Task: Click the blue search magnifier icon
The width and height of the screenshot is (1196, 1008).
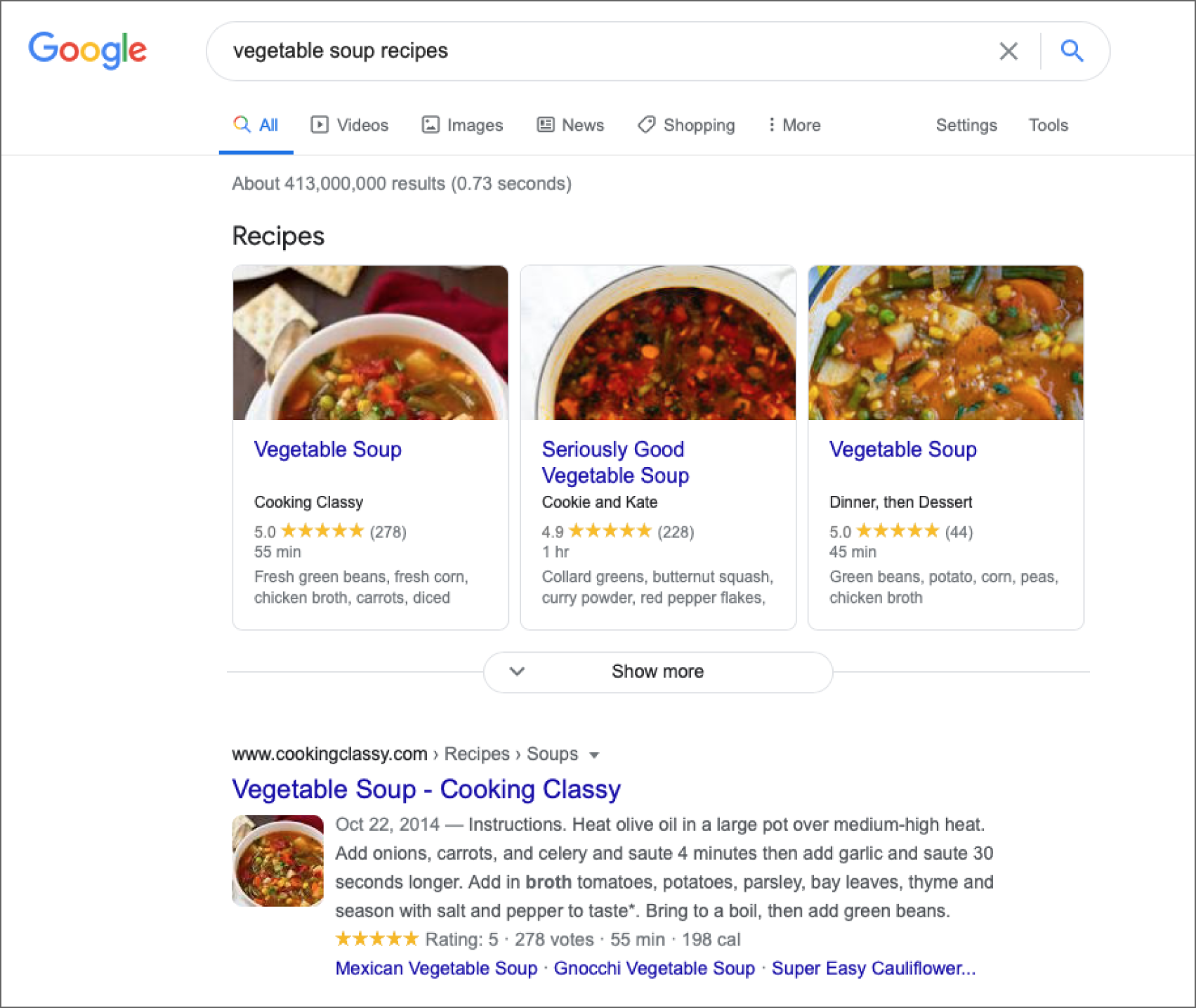Action: pos(1072,51)
